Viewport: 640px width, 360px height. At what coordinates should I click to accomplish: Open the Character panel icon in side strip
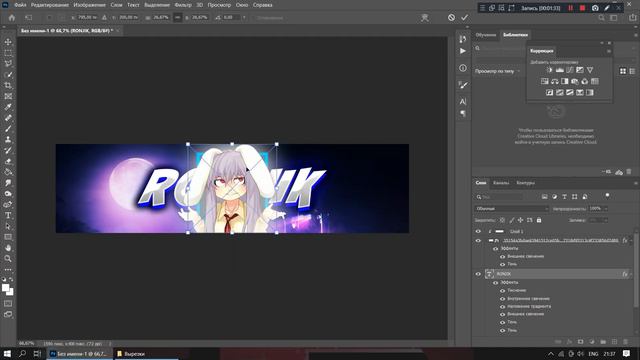[462, 102]
